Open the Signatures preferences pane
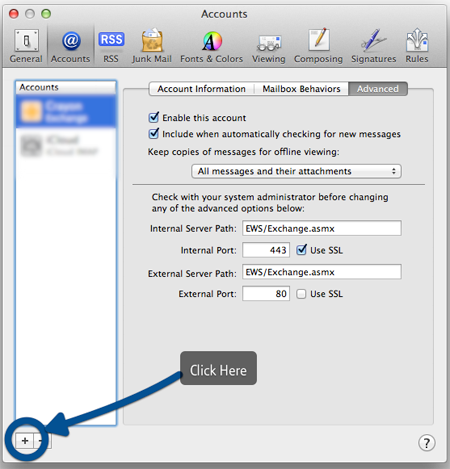450x469 pixels. 374,46
